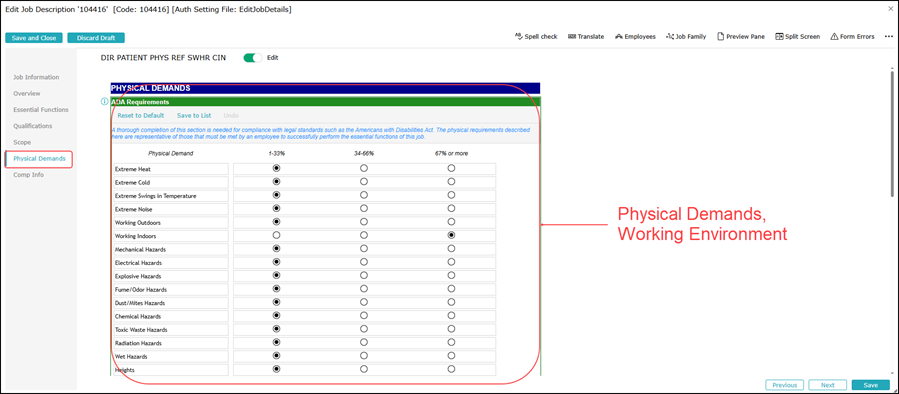Open Comp Info section

pos(29,175)
